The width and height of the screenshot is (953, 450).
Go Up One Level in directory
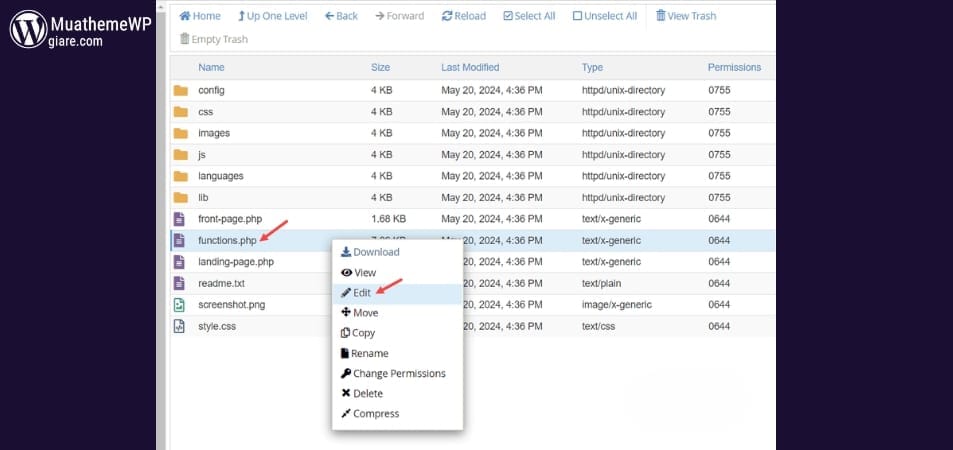point(272,16)
